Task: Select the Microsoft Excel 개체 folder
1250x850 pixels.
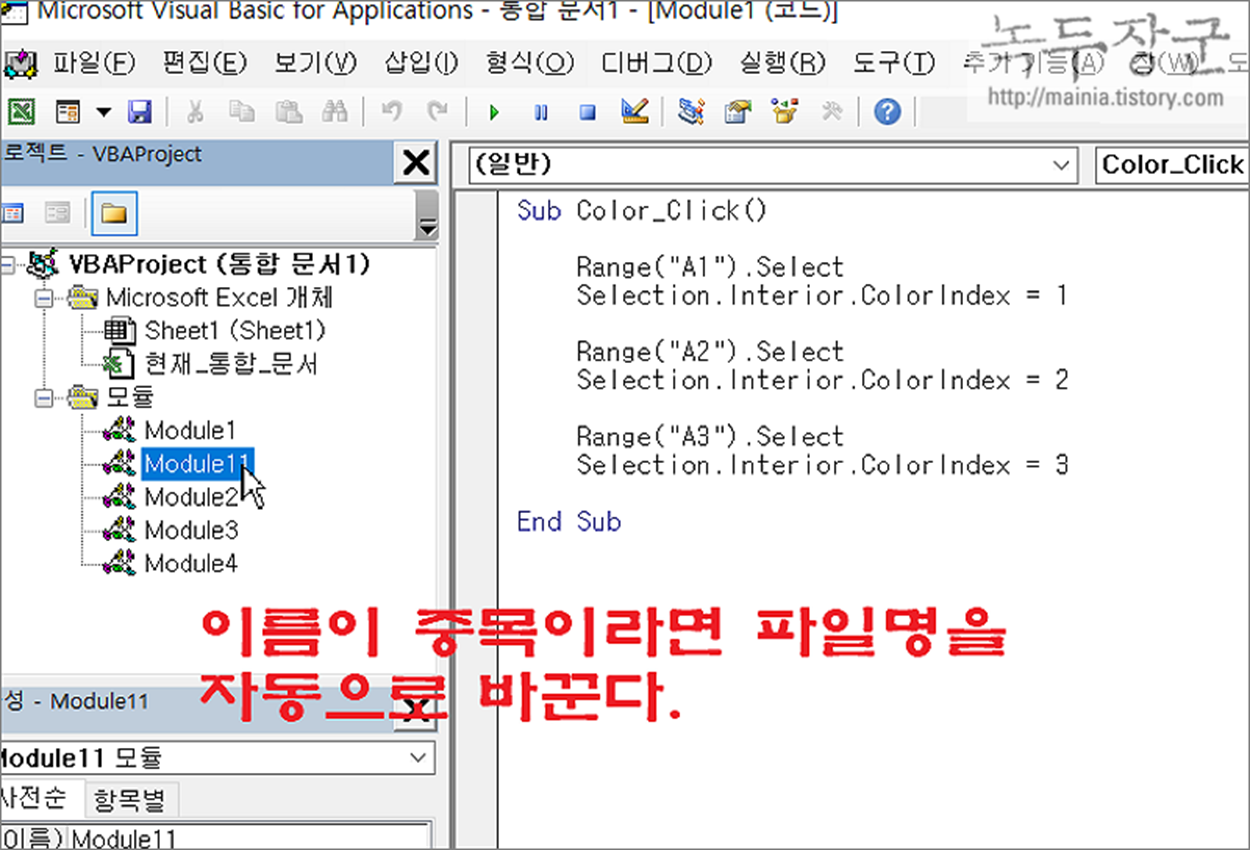Action: pos(219,297)
